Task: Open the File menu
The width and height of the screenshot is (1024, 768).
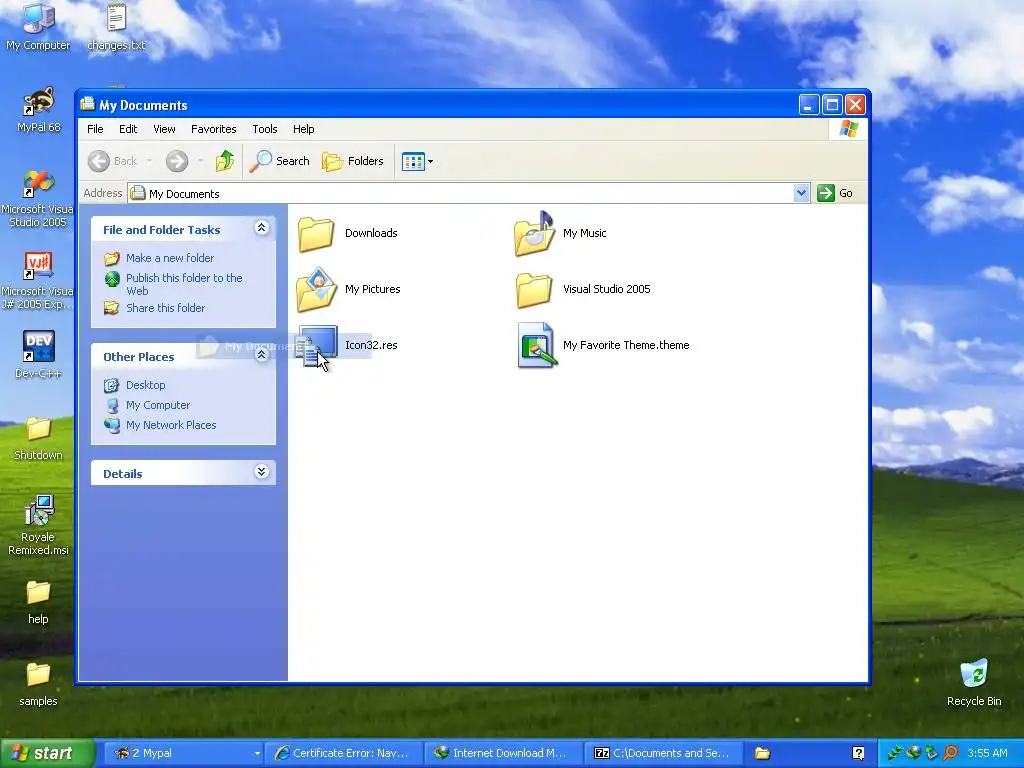Action: (95, 129)
